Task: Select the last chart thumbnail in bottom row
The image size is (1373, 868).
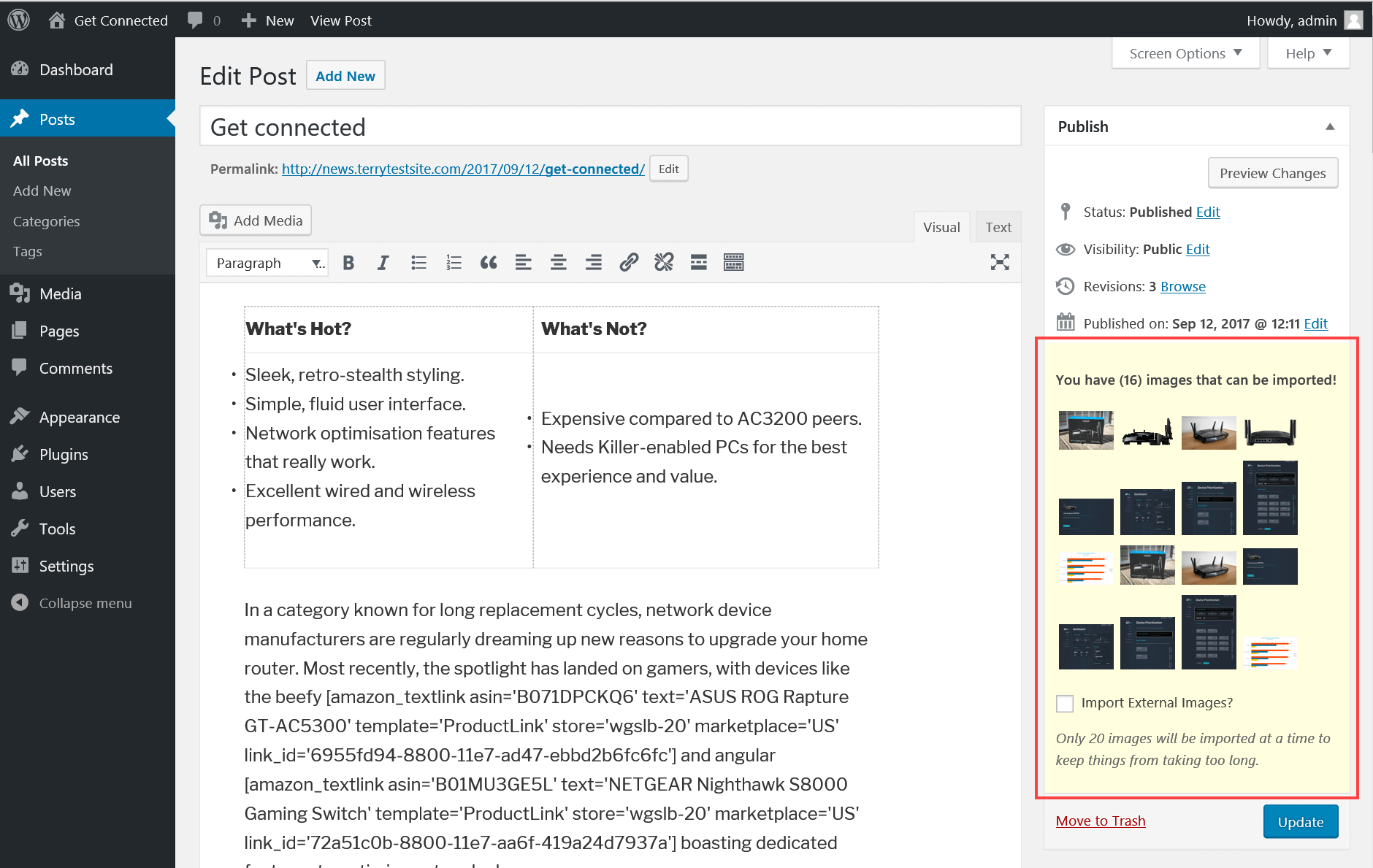Action: 1270,653
